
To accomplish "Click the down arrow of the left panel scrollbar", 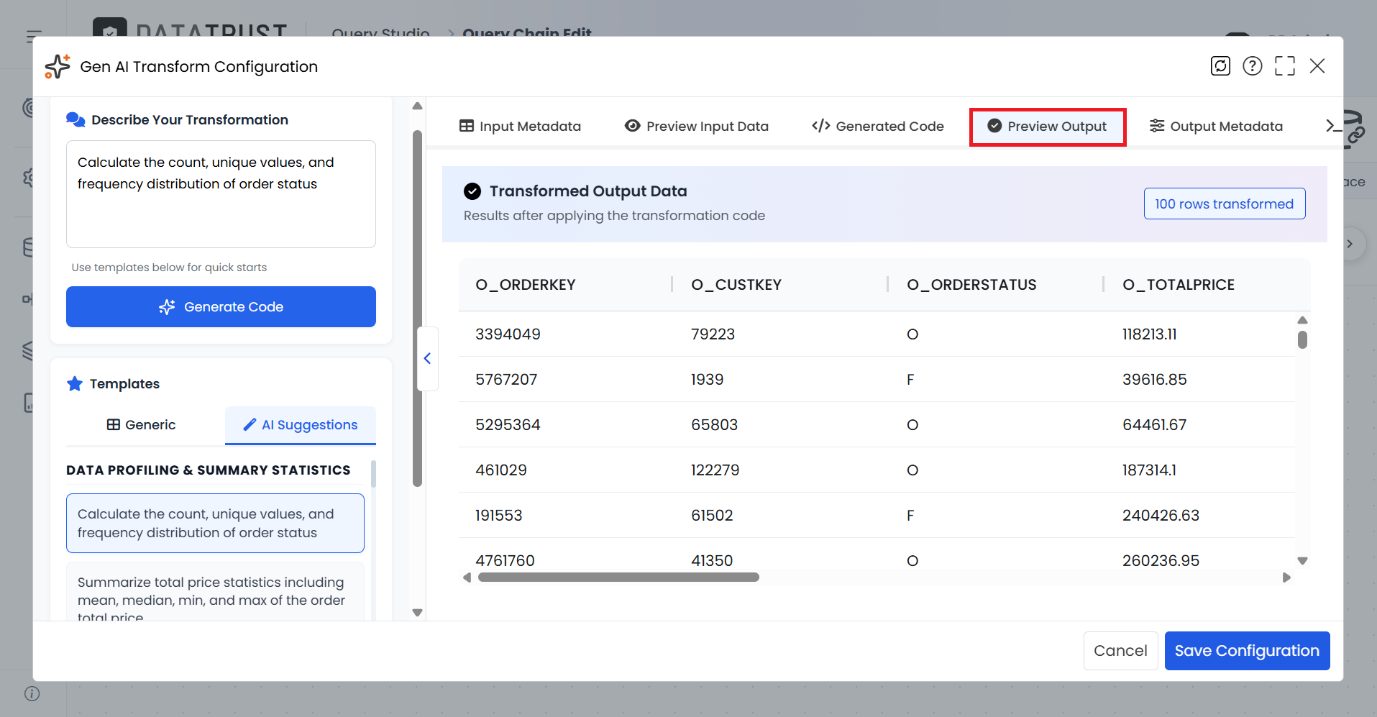I will pos(417,612).
